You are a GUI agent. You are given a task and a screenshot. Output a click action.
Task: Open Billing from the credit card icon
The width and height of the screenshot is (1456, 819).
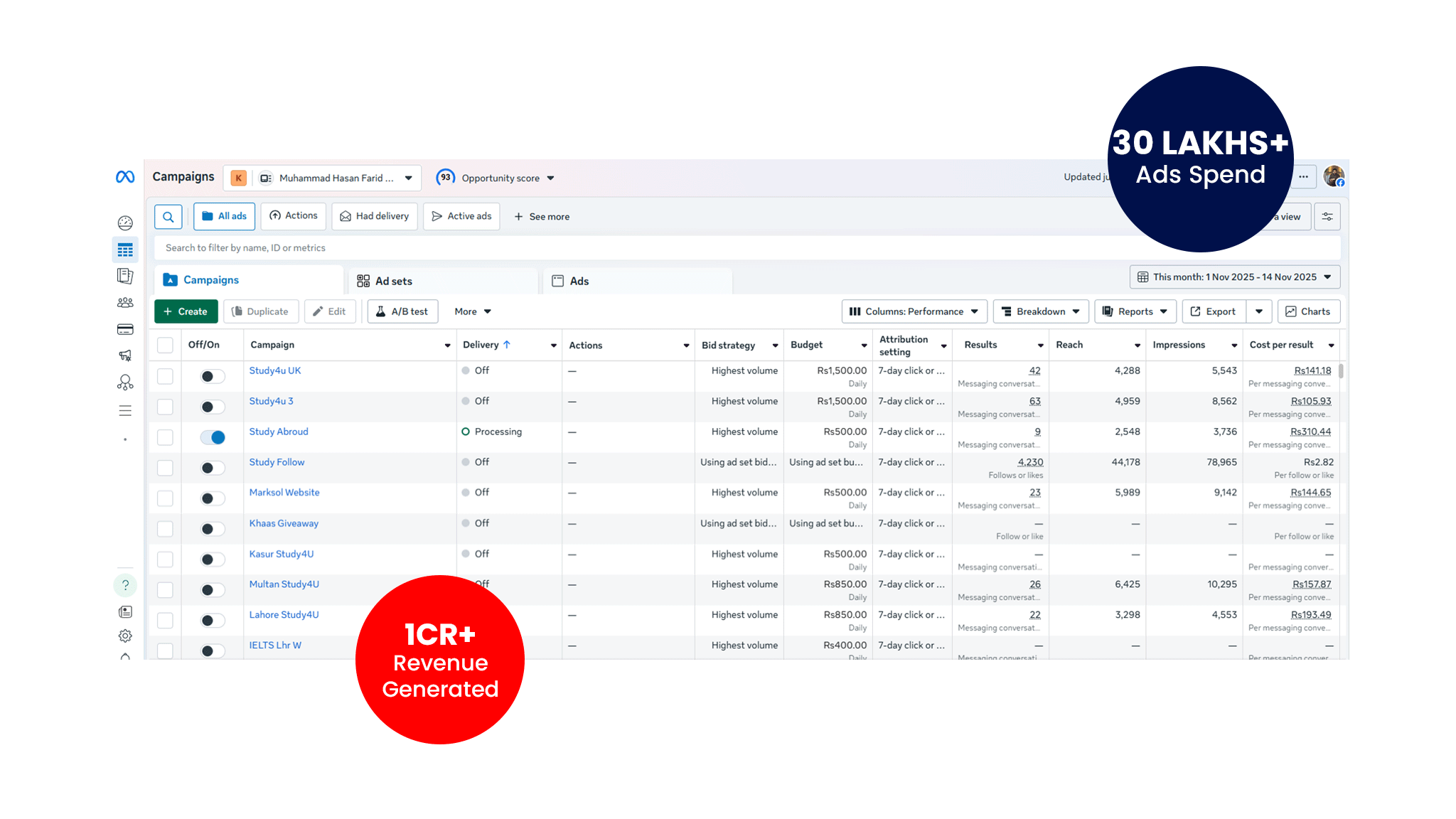tap(125, 329)
